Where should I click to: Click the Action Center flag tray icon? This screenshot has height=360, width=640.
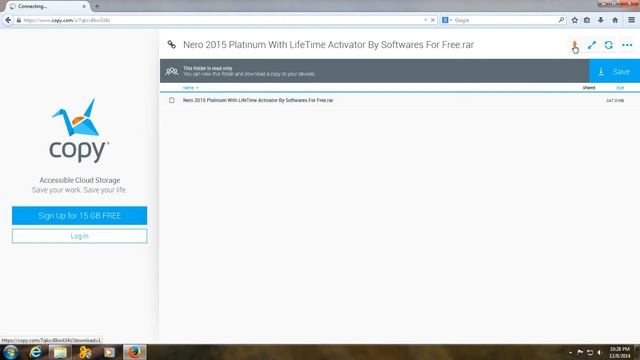pos(580,352)
